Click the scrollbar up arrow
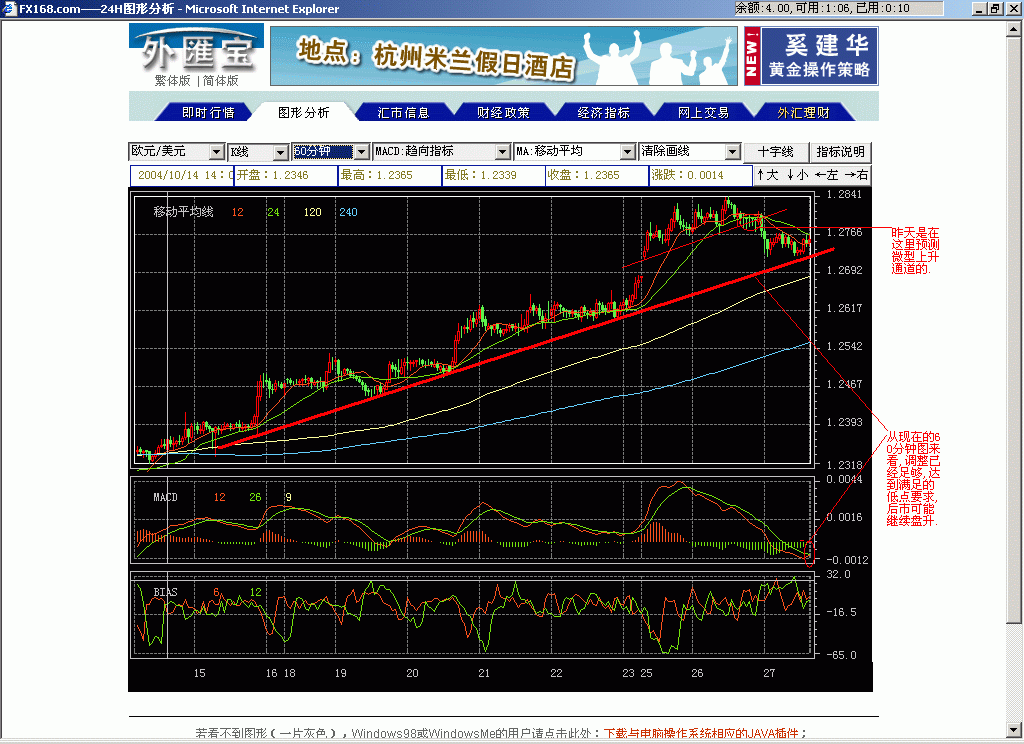The width and height of the screenshot is (1024, 744). pos(1014,28)
